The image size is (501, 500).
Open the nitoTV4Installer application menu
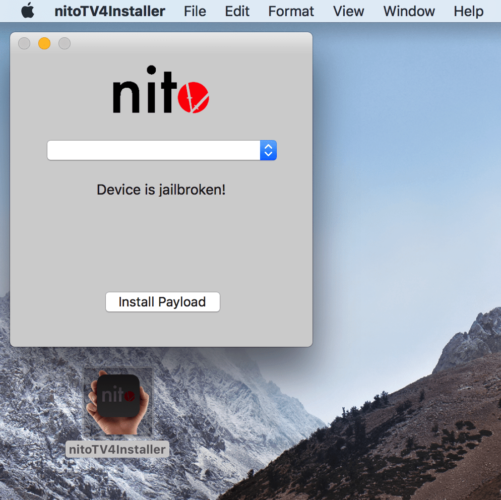click(x=110, y=11)
